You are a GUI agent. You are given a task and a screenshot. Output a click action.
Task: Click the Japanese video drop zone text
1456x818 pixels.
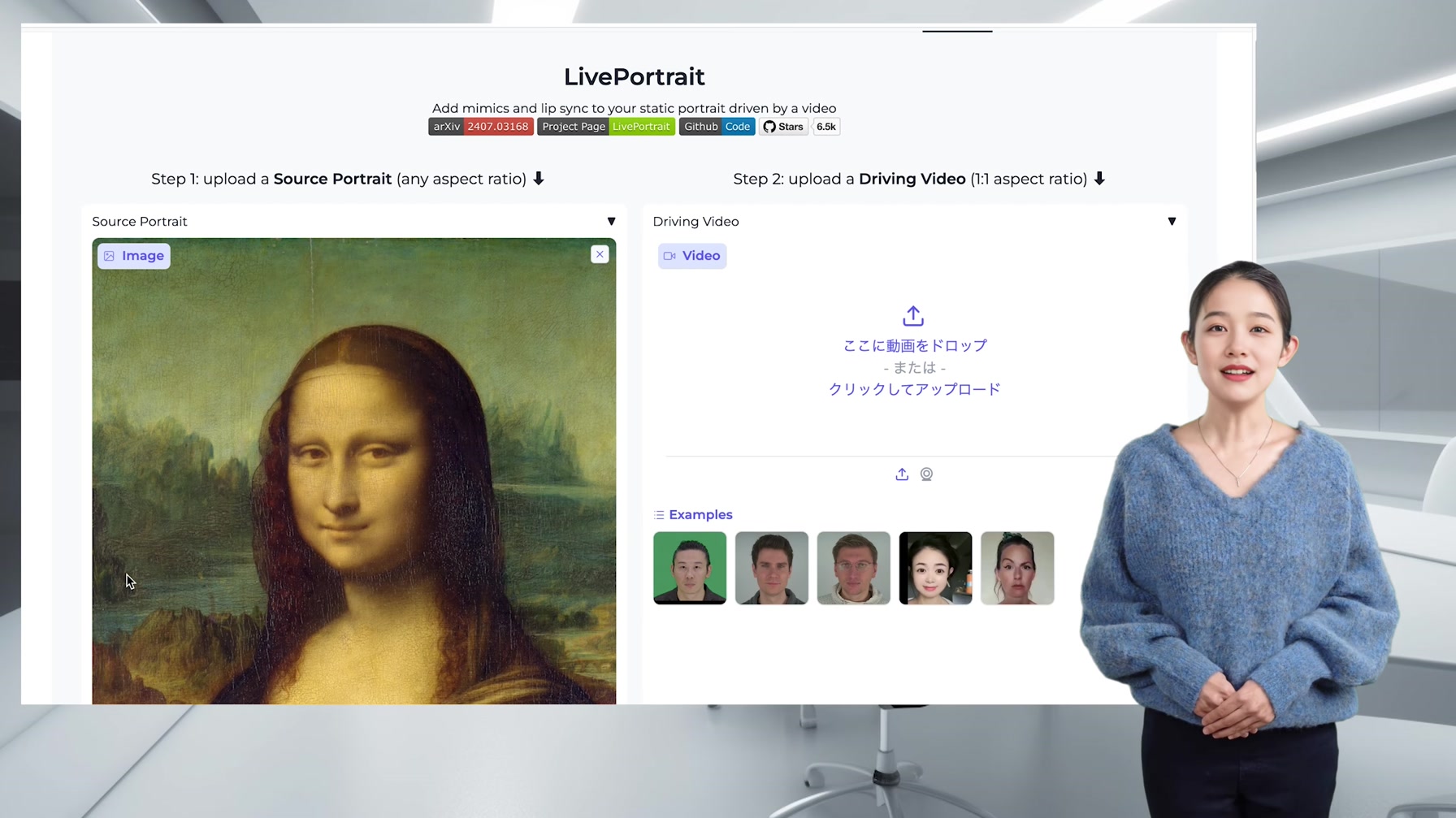[x=915, y=346]
